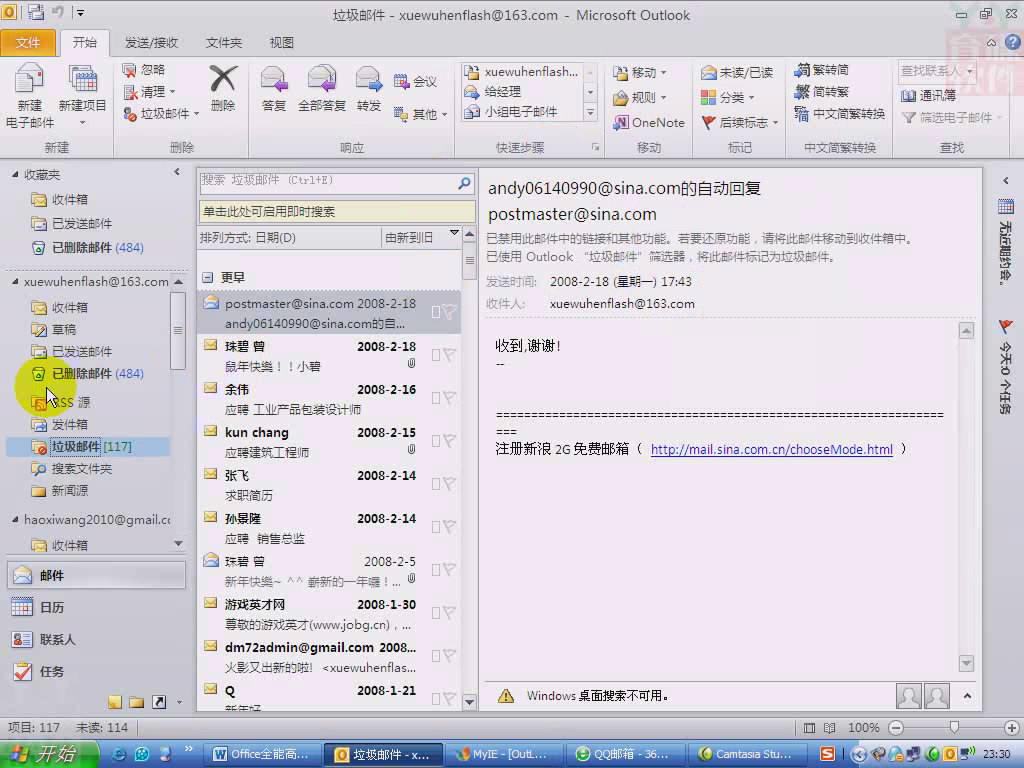Toggle category box on dm72admin@gmail.com message

pos(436,656)
